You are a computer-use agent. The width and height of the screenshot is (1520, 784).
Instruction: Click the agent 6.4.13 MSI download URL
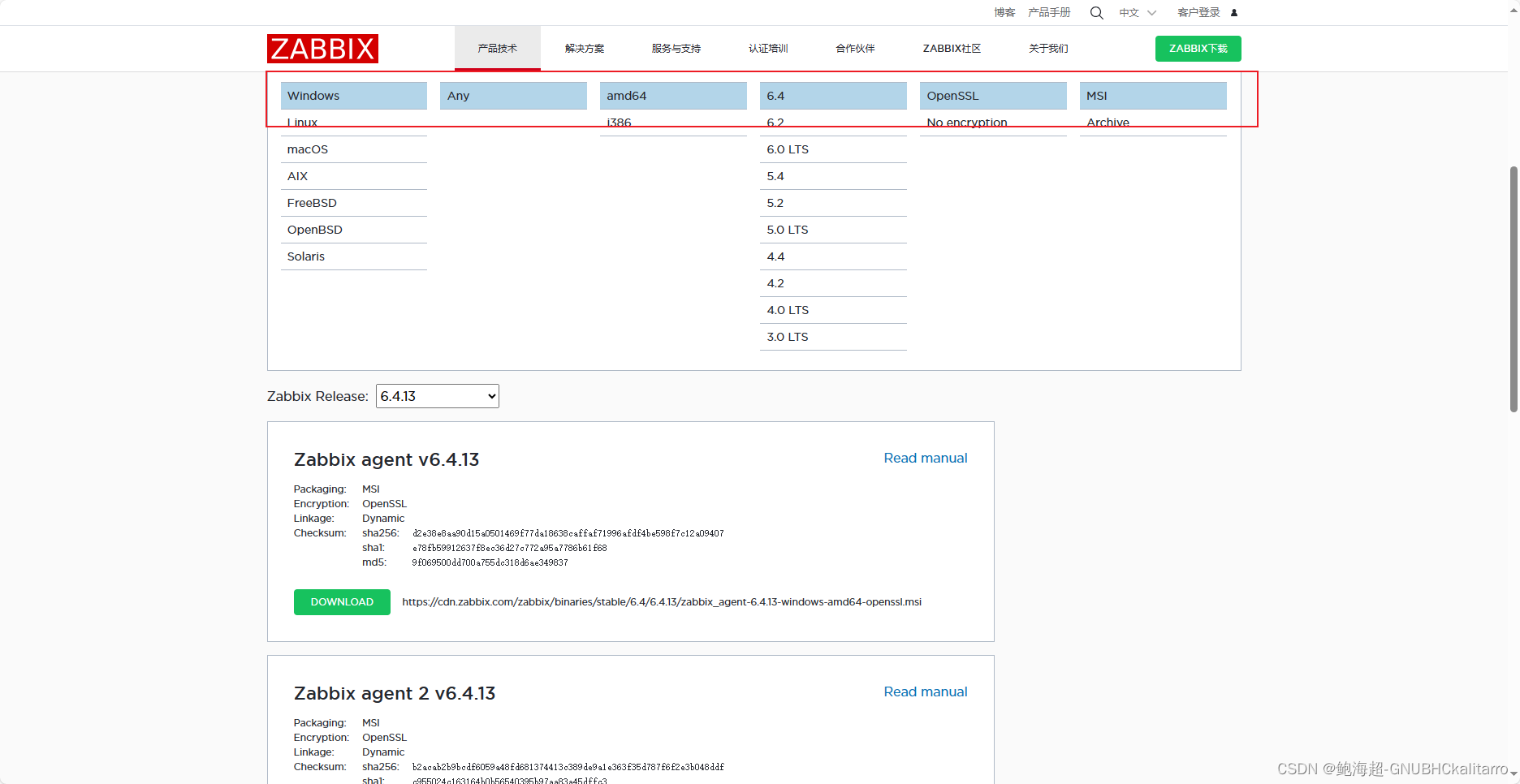coord(662,602)
